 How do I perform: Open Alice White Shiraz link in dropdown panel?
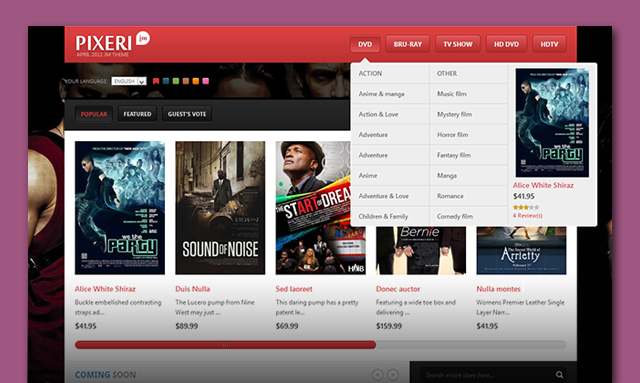[543, 185]
